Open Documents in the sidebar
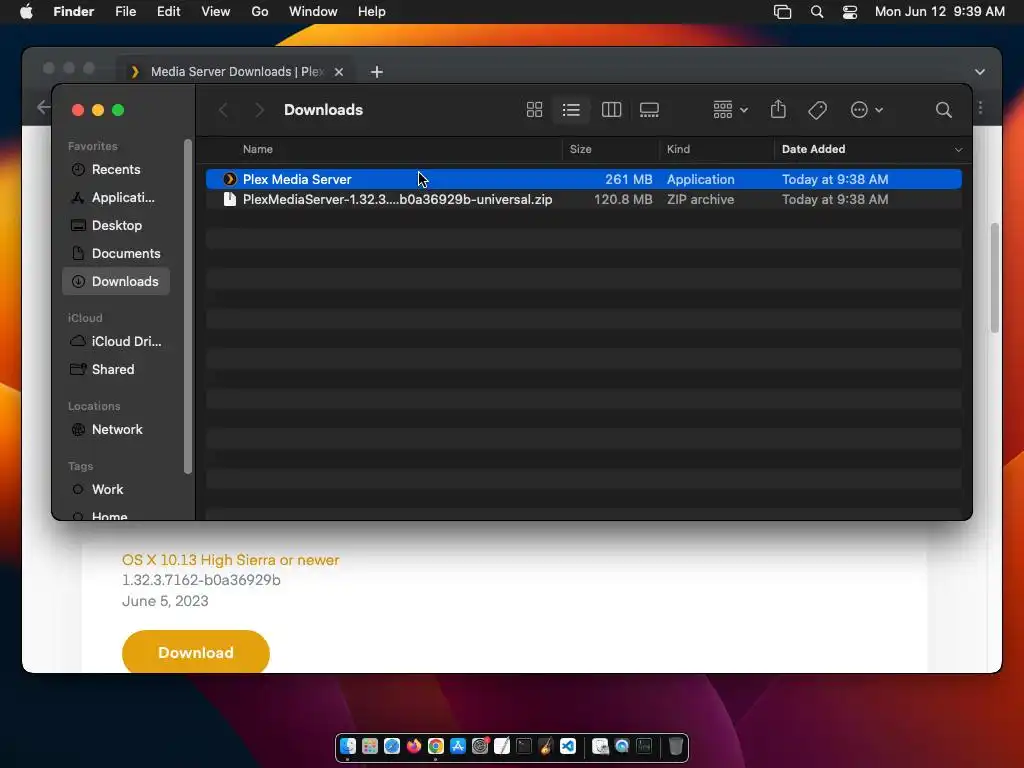Image resolution: width=1024 pixels, height=768 pixels. [116, 253]
